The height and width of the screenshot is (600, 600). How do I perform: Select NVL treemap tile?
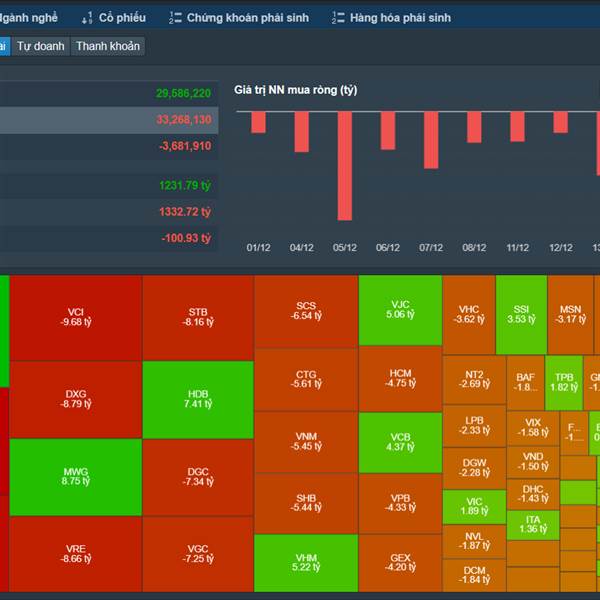[x=474, y=541]
